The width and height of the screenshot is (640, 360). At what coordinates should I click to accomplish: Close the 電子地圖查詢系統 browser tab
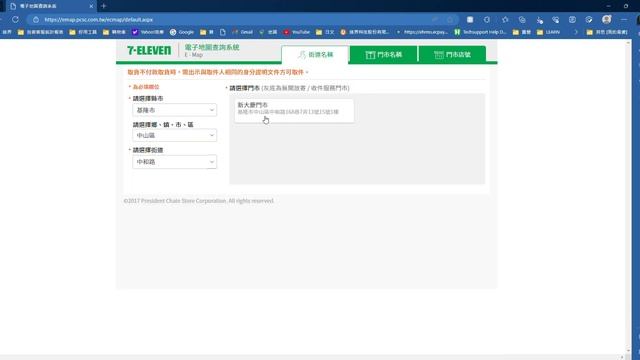coord(91,6)
